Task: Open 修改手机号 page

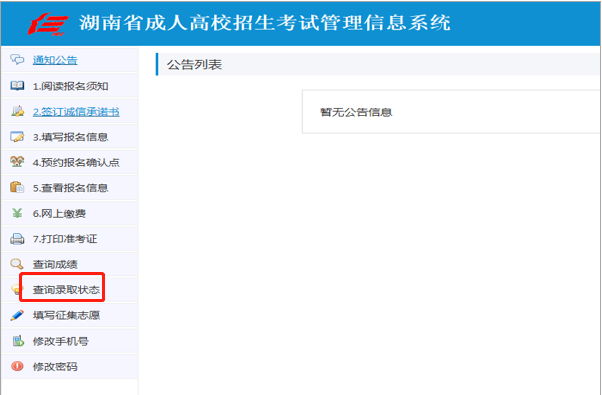Action: pyautogui.click(x=61, y=341)
